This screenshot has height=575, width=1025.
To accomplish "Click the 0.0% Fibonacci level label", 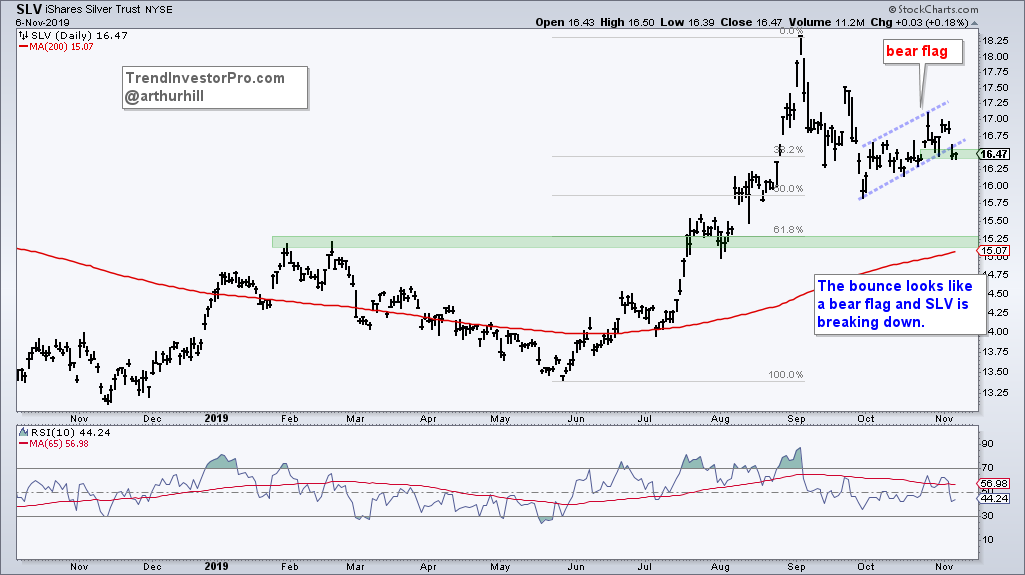I will coord(791,31).
